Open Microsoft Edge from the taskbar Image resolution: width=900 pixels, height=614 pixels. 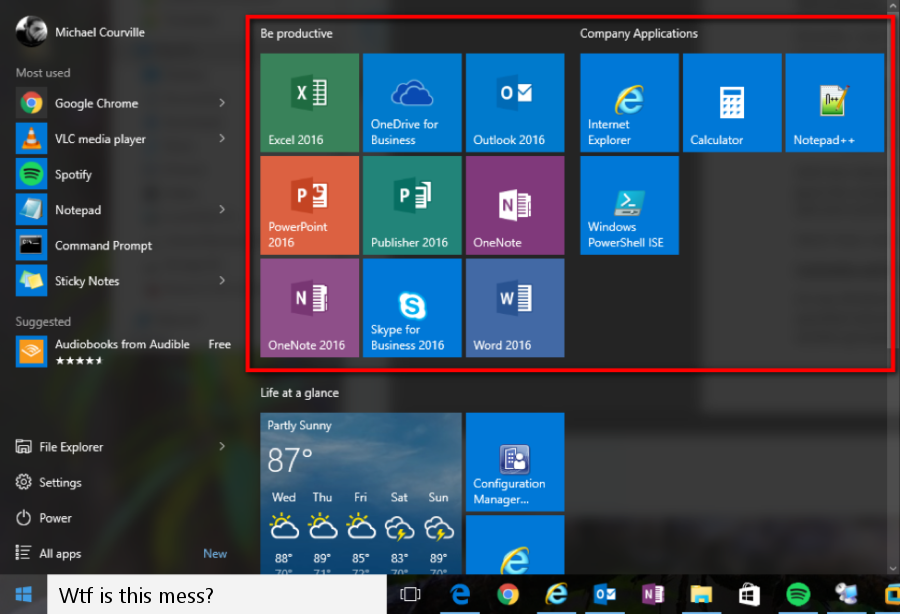pyautogui.click(x=459, y=594)
